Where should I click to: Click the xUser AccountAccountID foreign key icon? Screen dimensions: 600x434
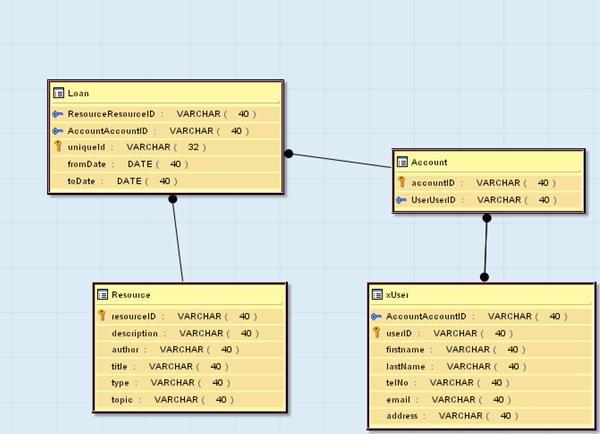tap(376, 316)
